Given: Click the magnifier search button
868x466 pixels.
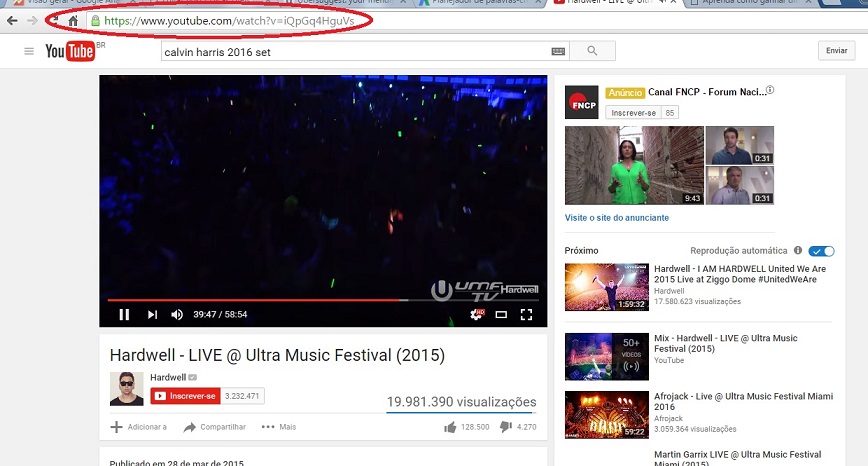Looking at the screenshot, I should [592, 51].
